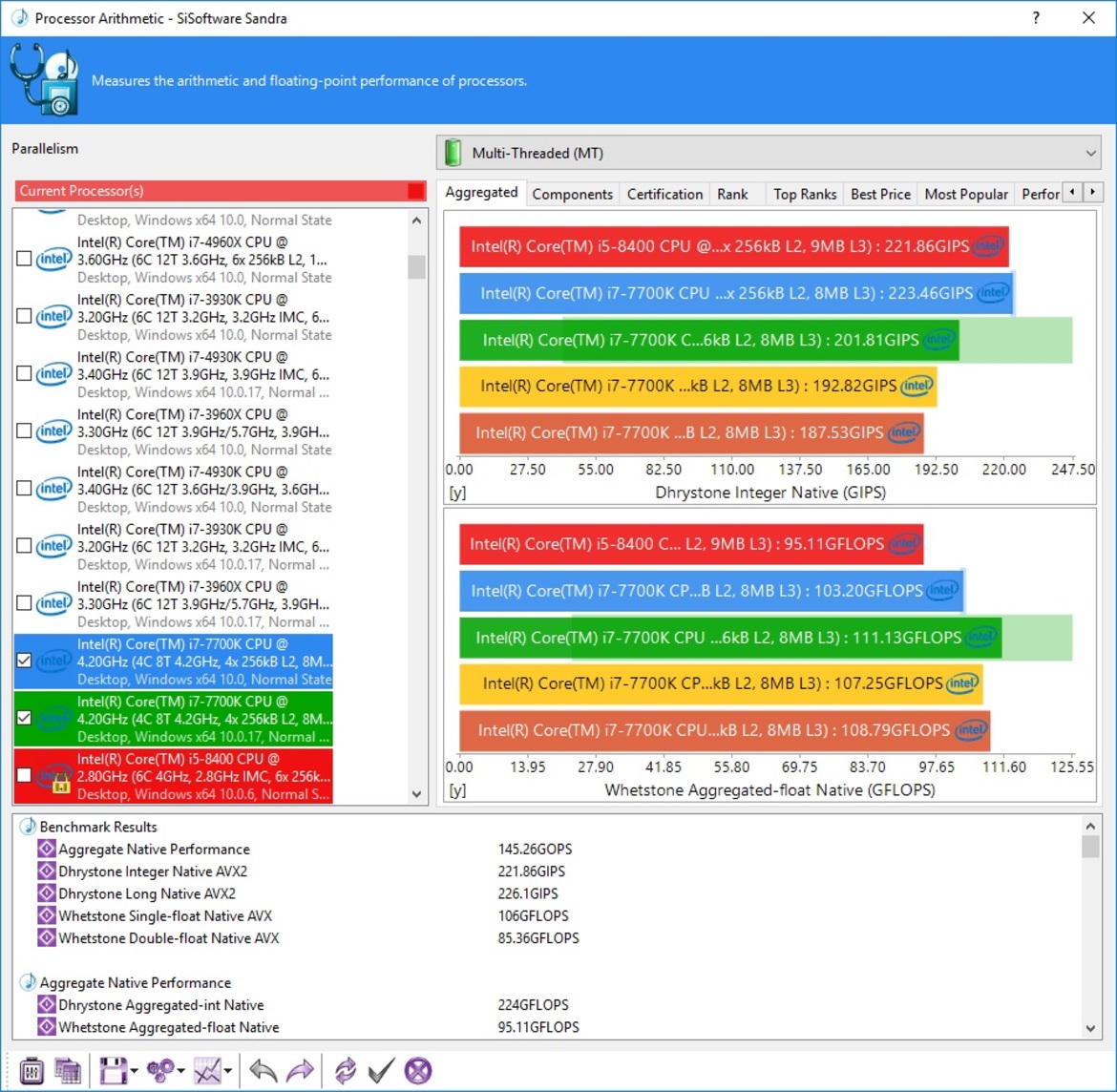Screen dimensions: 1117x1092
Task: Click the benchmark results scroll-up arrow
Action: (x=1090, y=826)
